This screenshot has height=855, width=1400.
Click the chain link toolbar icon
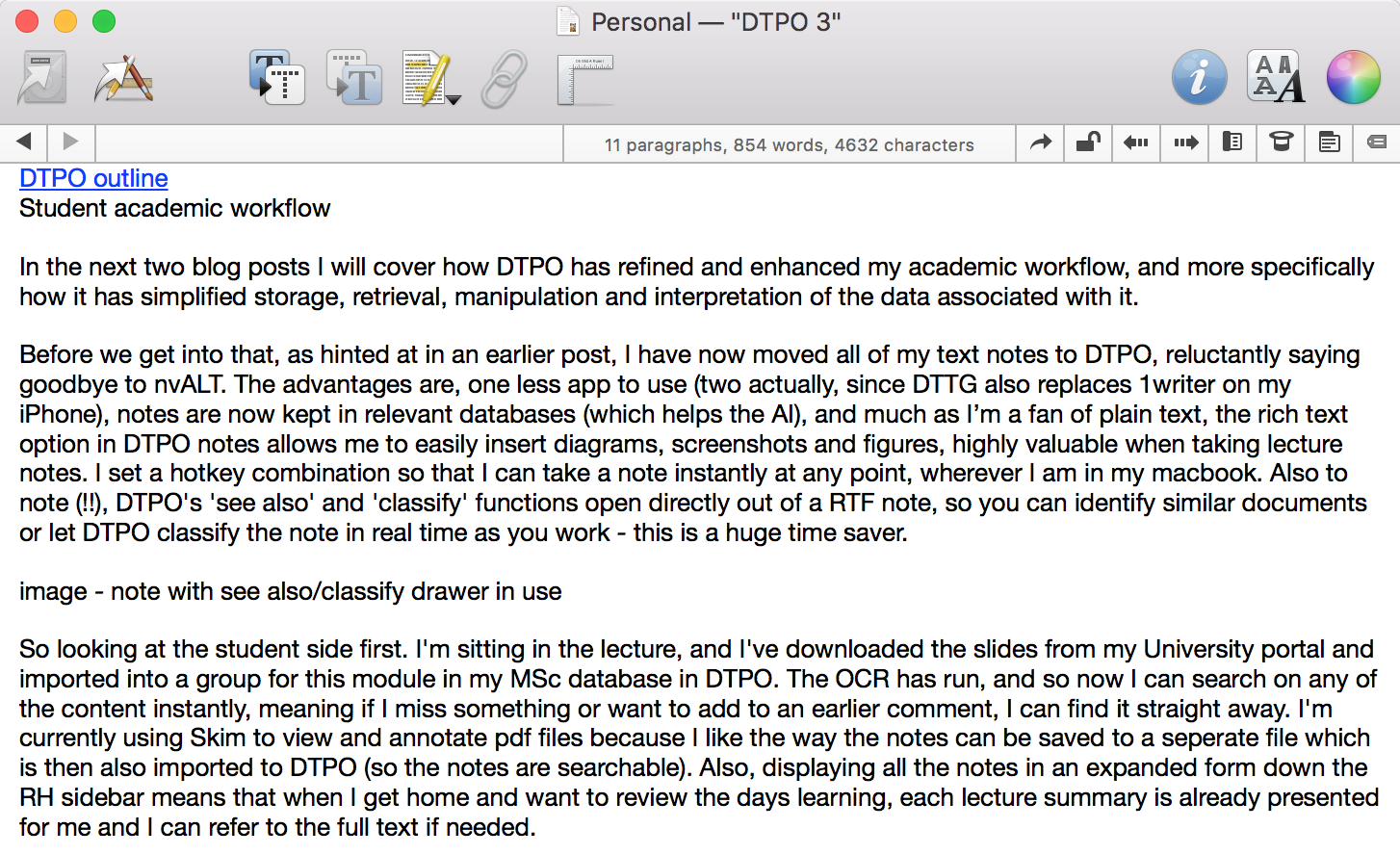505,78
